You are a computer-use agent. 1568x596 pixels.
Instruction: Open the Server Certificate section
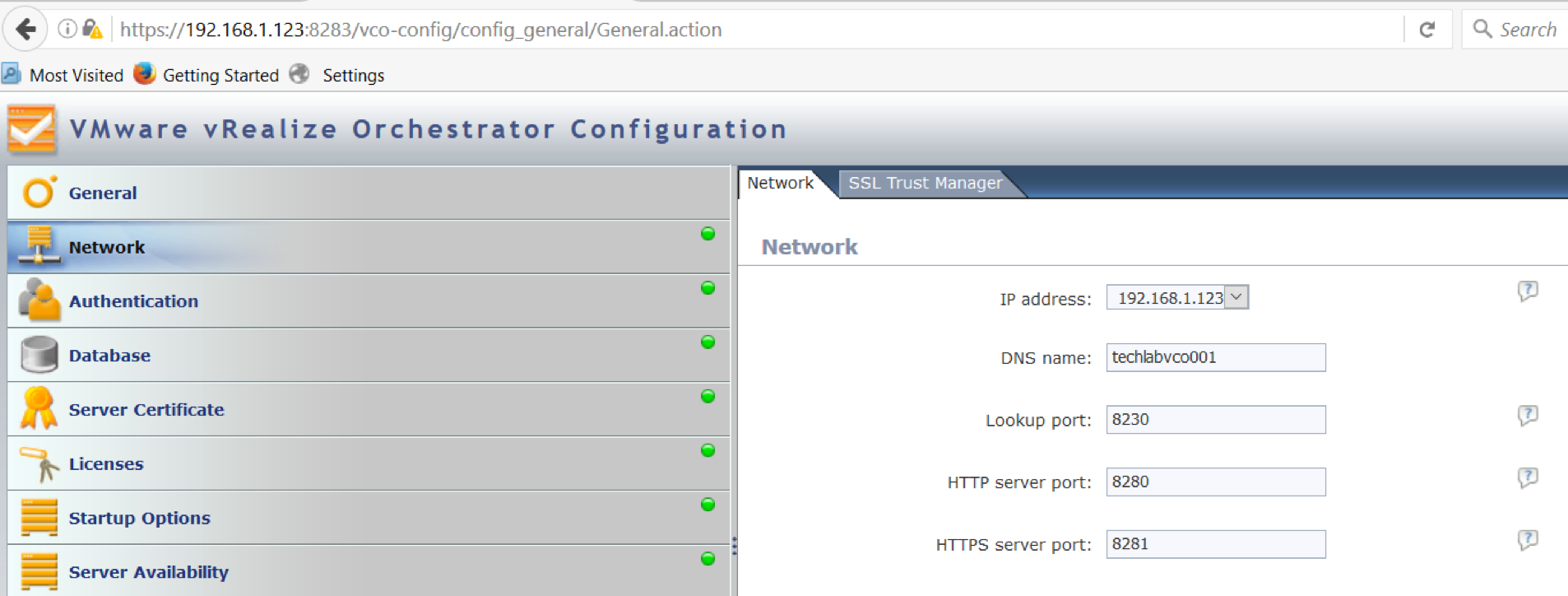[x=369, y=410]
